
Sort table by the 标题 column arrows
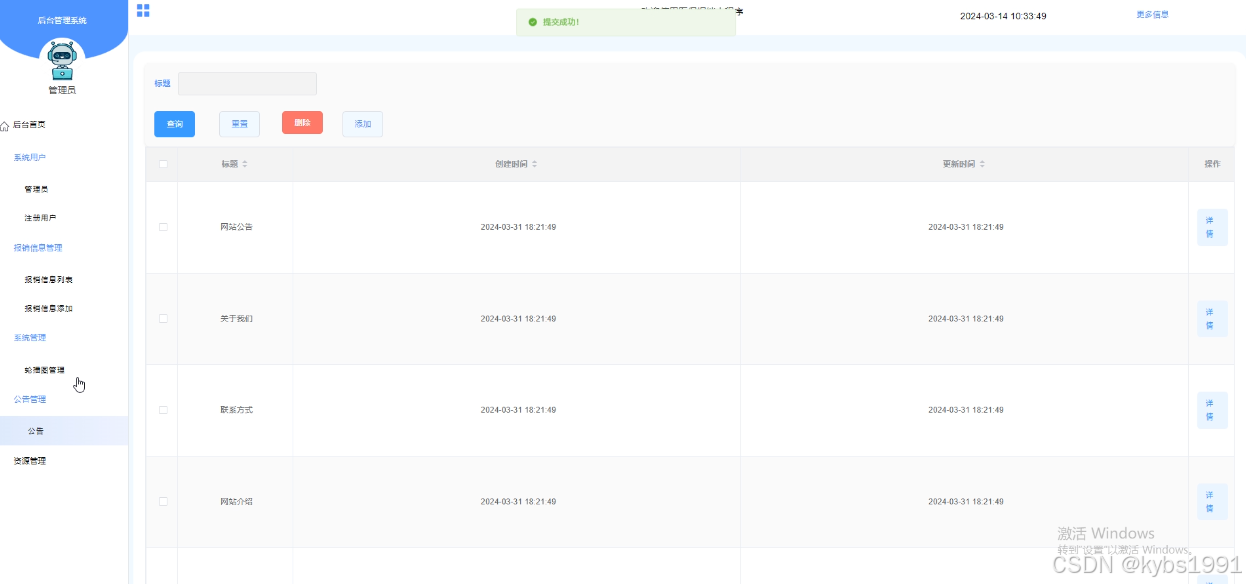click(245, 164)
